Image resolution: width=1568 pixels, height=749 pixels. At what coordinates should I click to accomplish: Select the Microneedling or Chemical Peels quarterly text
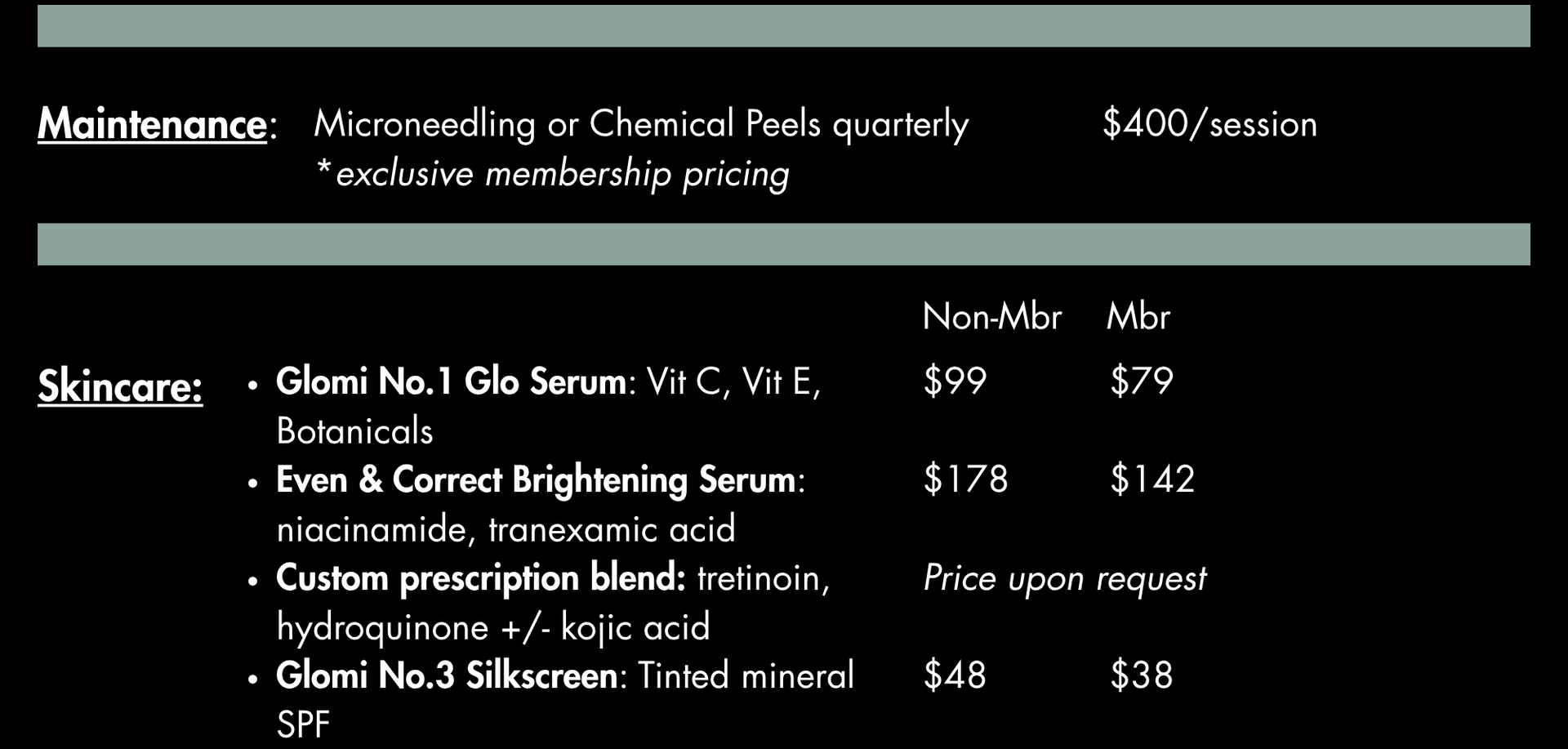pos(640,125)
